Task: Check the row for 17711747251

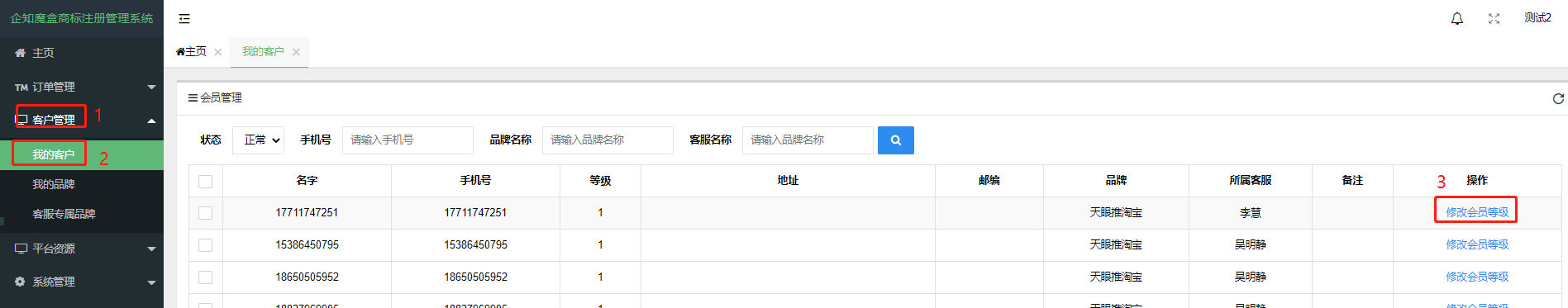Action: (206, 213)
